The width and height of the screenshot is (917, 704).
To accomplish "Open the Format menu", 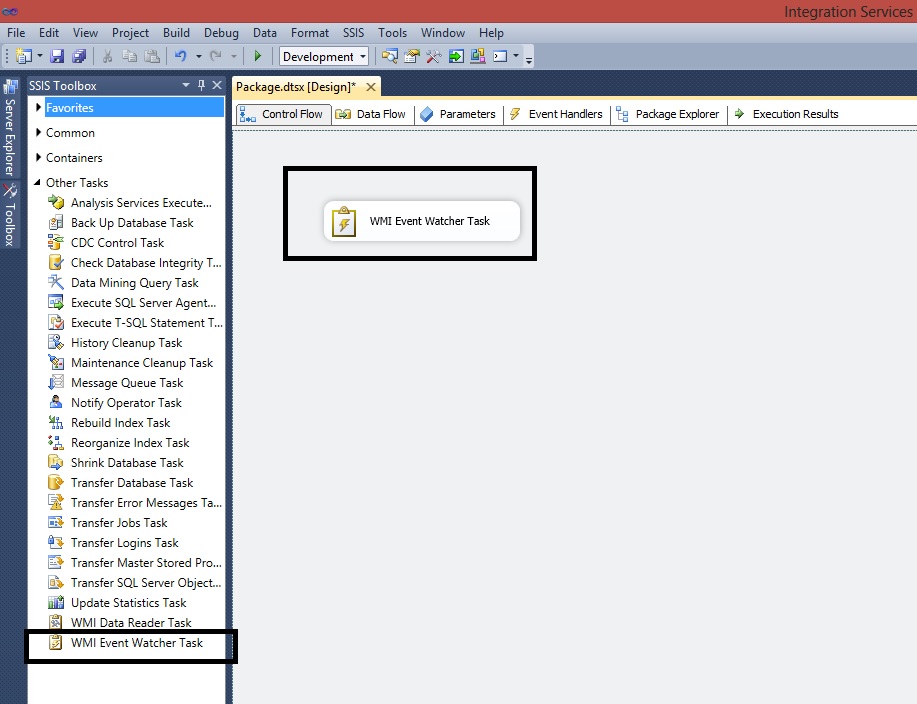I will 310,33.
